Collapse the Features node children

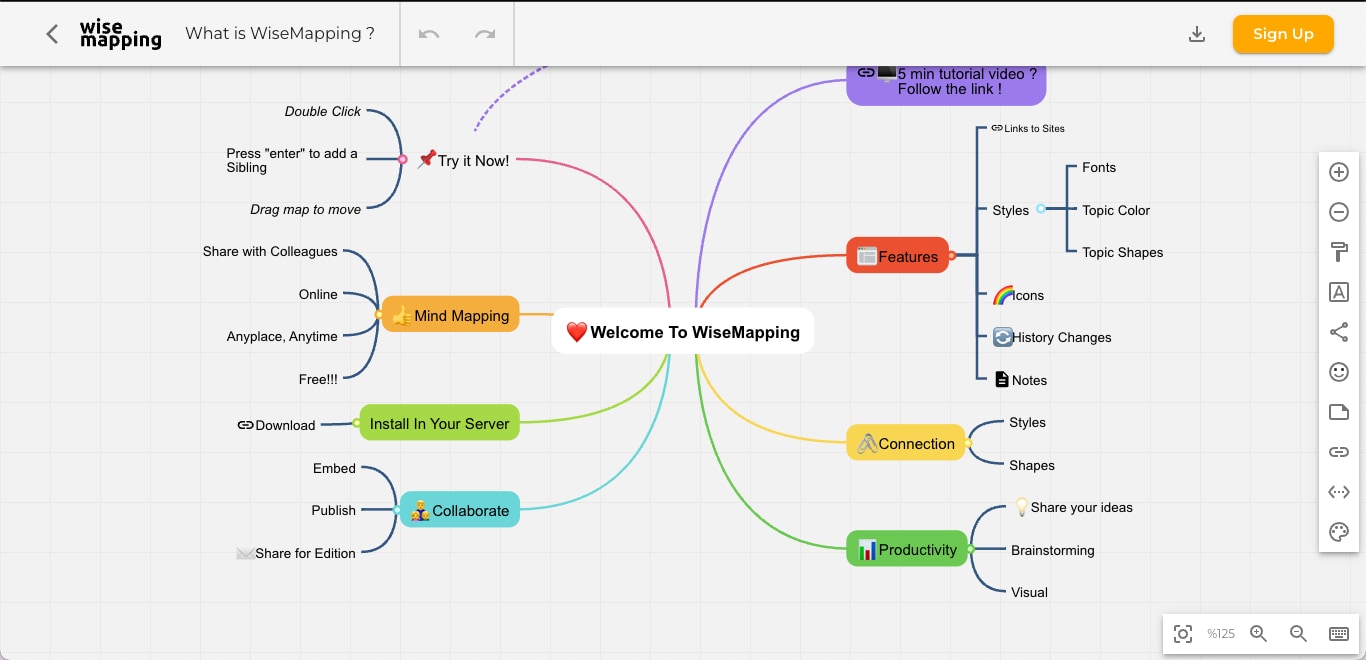(x=952, y=256)
